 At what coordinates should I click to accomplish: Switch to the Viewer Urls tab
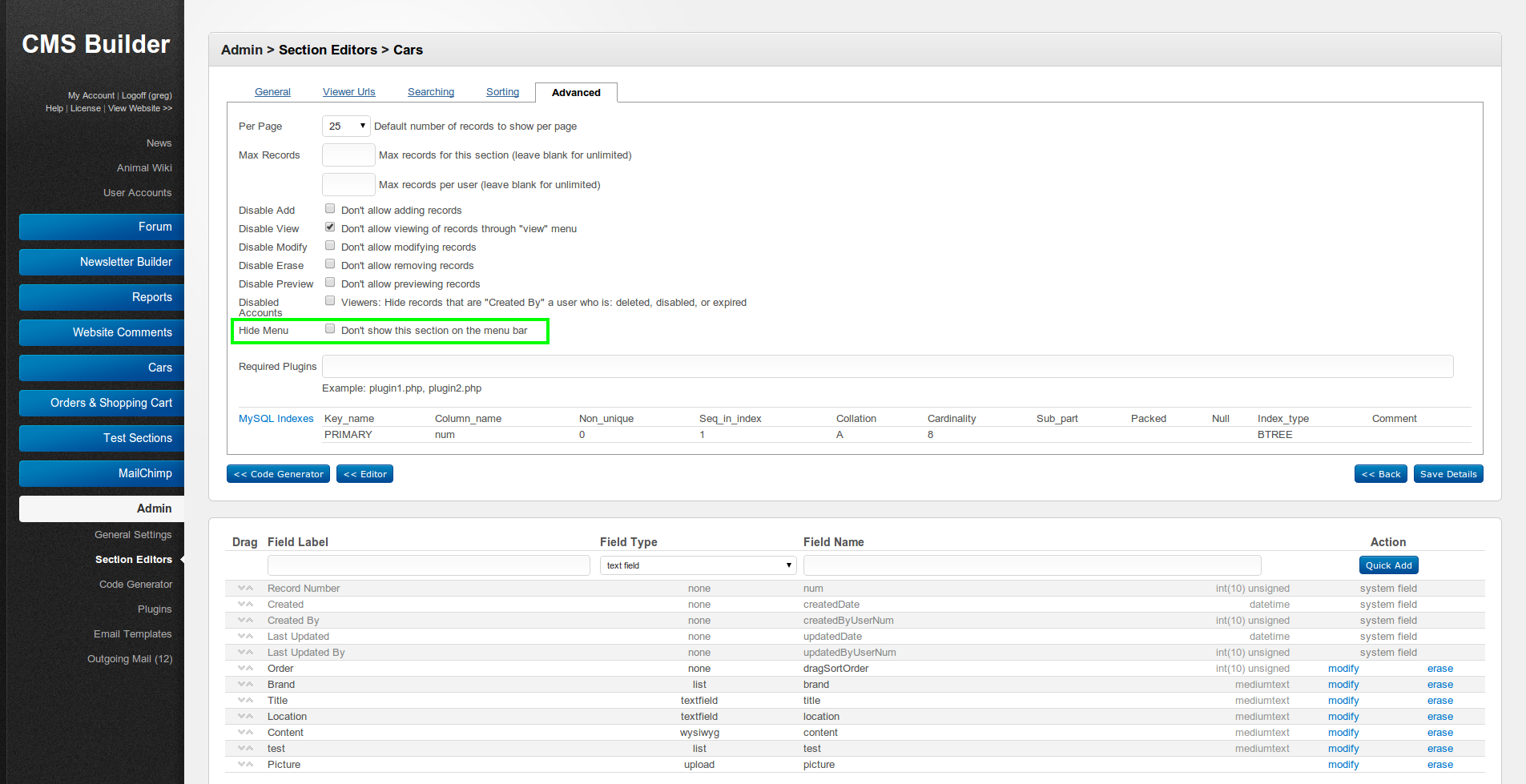[348, 92]
